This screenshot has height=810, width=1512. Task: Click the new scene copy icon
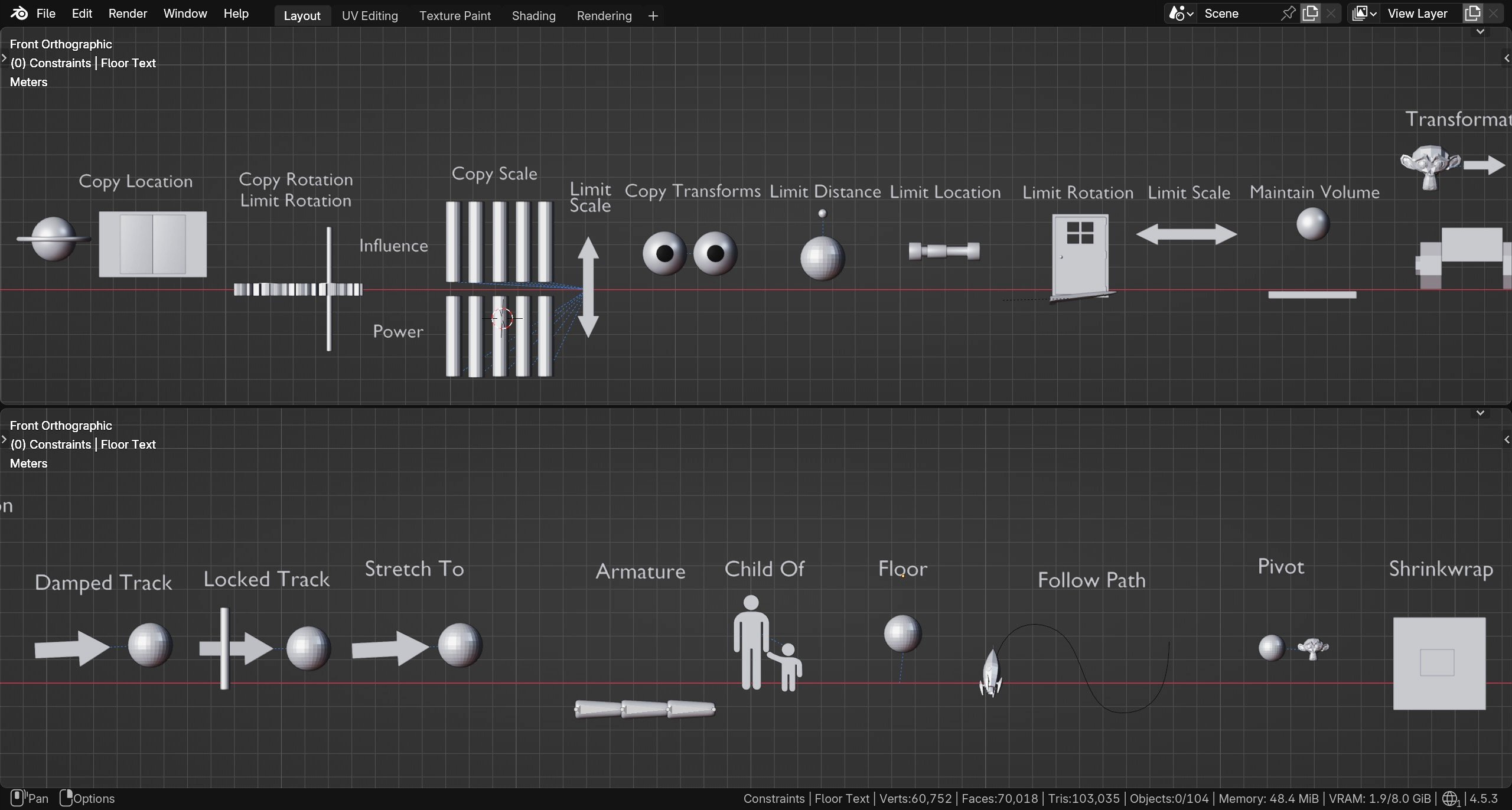pyautogui.click(x=1310, y=14)
